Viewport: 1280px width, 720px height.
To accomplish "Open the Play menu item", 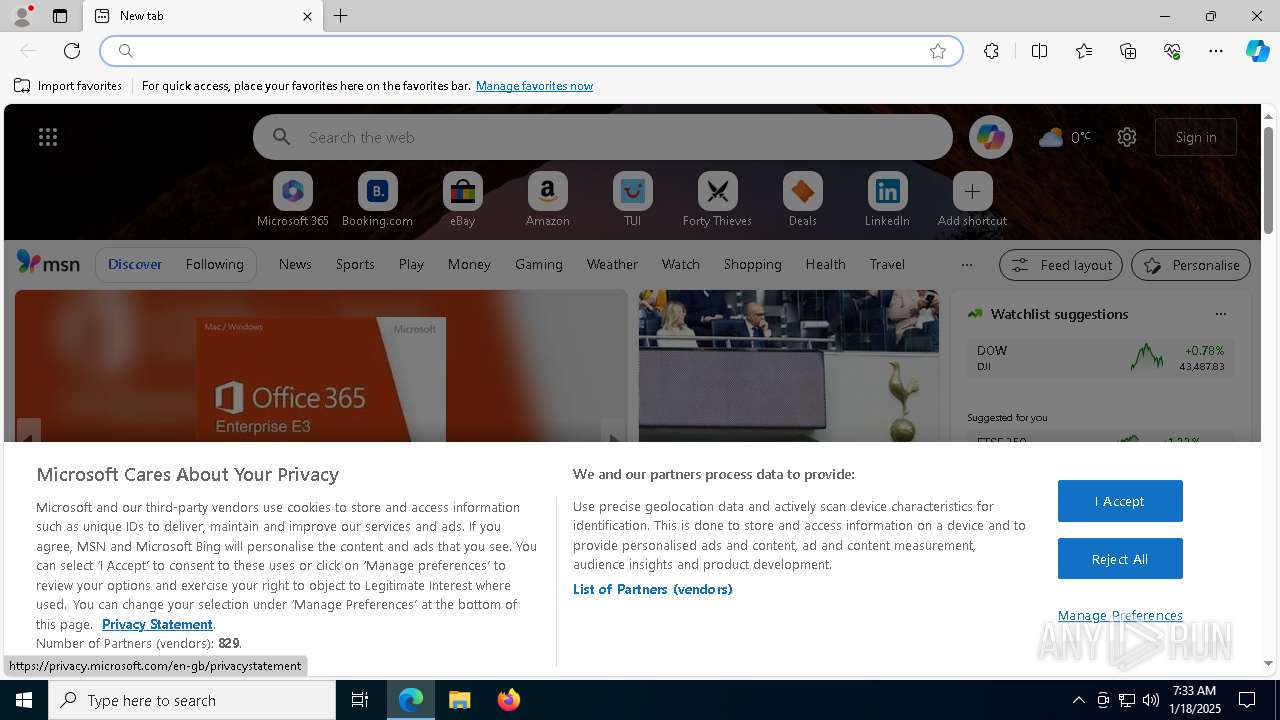I will 411,264.
